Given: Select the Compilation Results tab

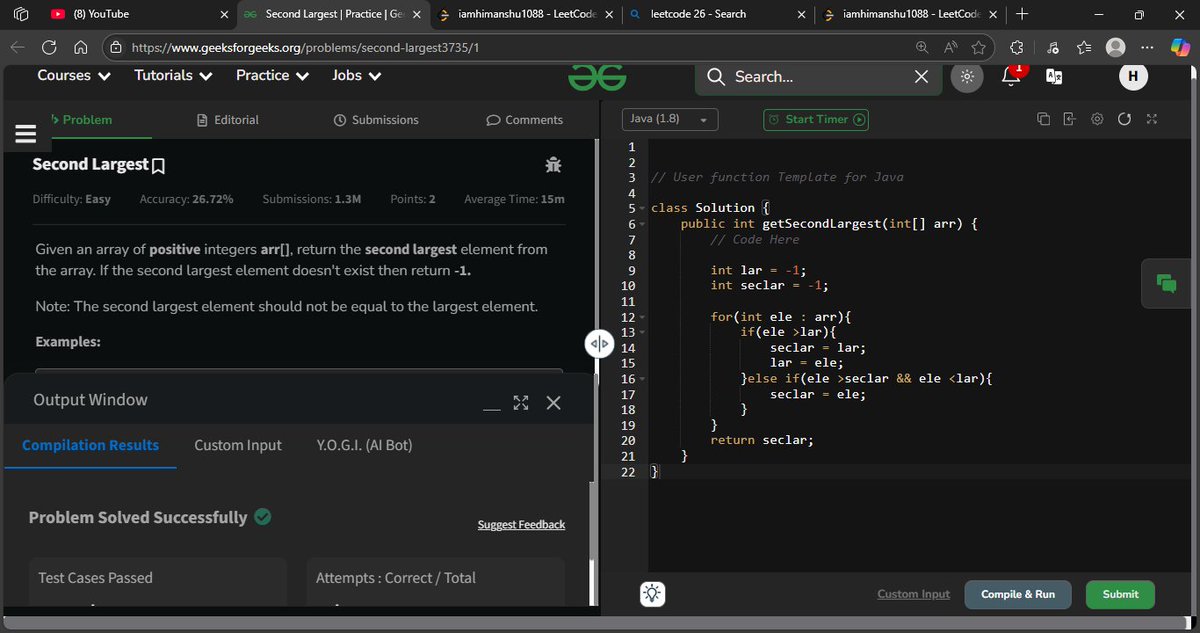Looking at the screenshot, I should coord(91,445).
